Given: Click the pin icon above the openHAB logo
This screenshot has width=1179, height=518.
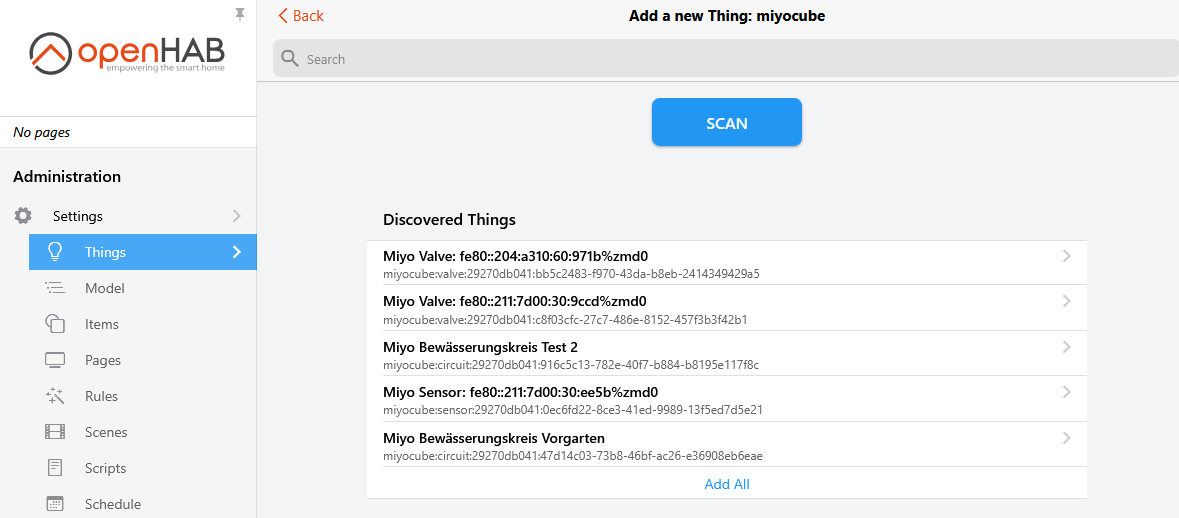Looking at the screenshot, I should click(x=239, y=14).
